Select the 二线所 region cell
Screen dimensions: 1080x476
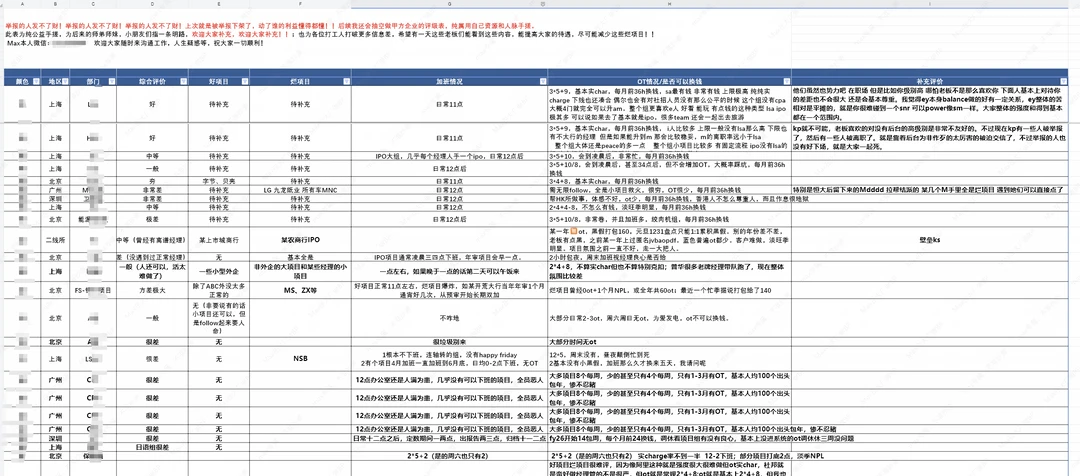(x=54, y=241)
